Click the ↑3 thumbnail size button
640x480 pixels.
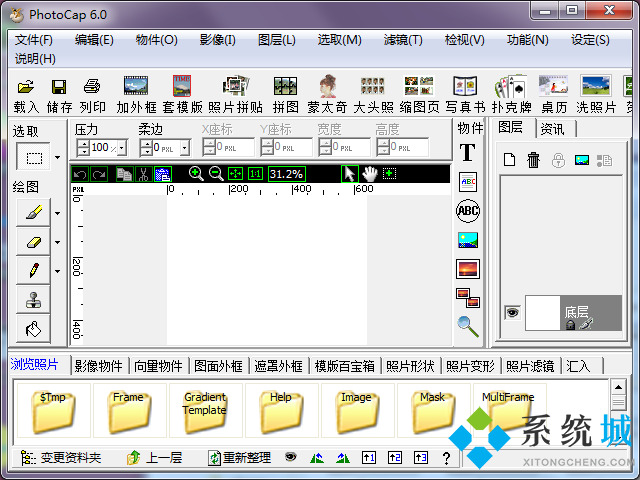(421, 458)
